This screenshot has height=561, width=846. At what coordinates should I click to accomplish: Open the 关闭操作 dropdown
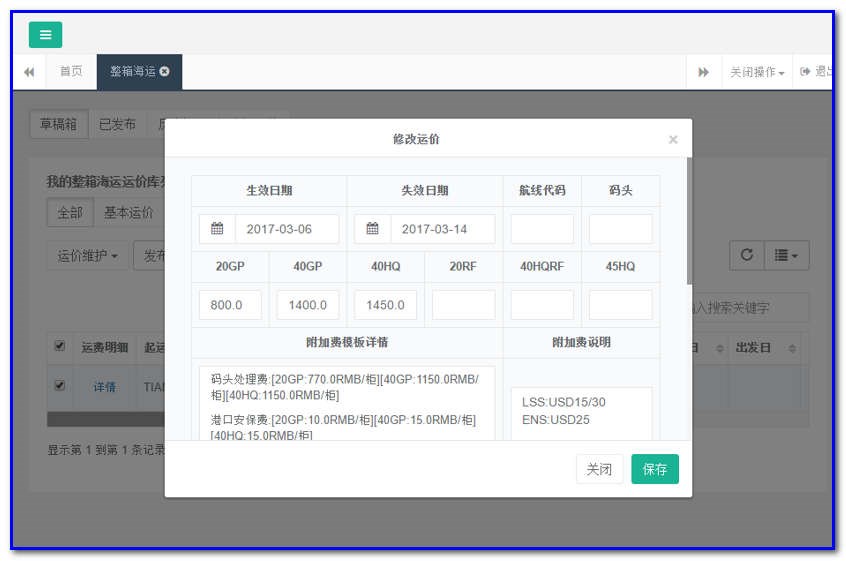(x=756, y=72)
